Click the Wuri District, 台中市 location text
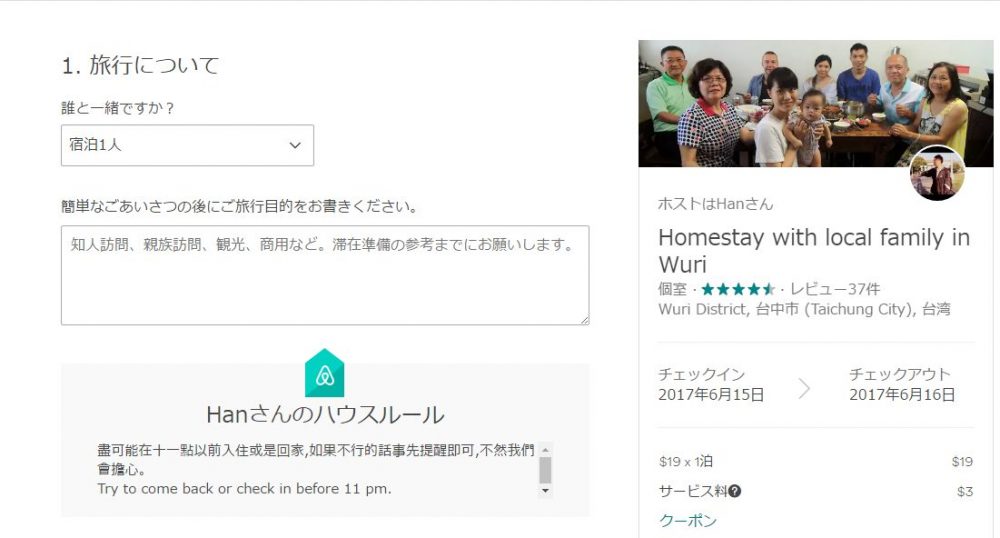The image size is (1000, 538). coord(805,310)
